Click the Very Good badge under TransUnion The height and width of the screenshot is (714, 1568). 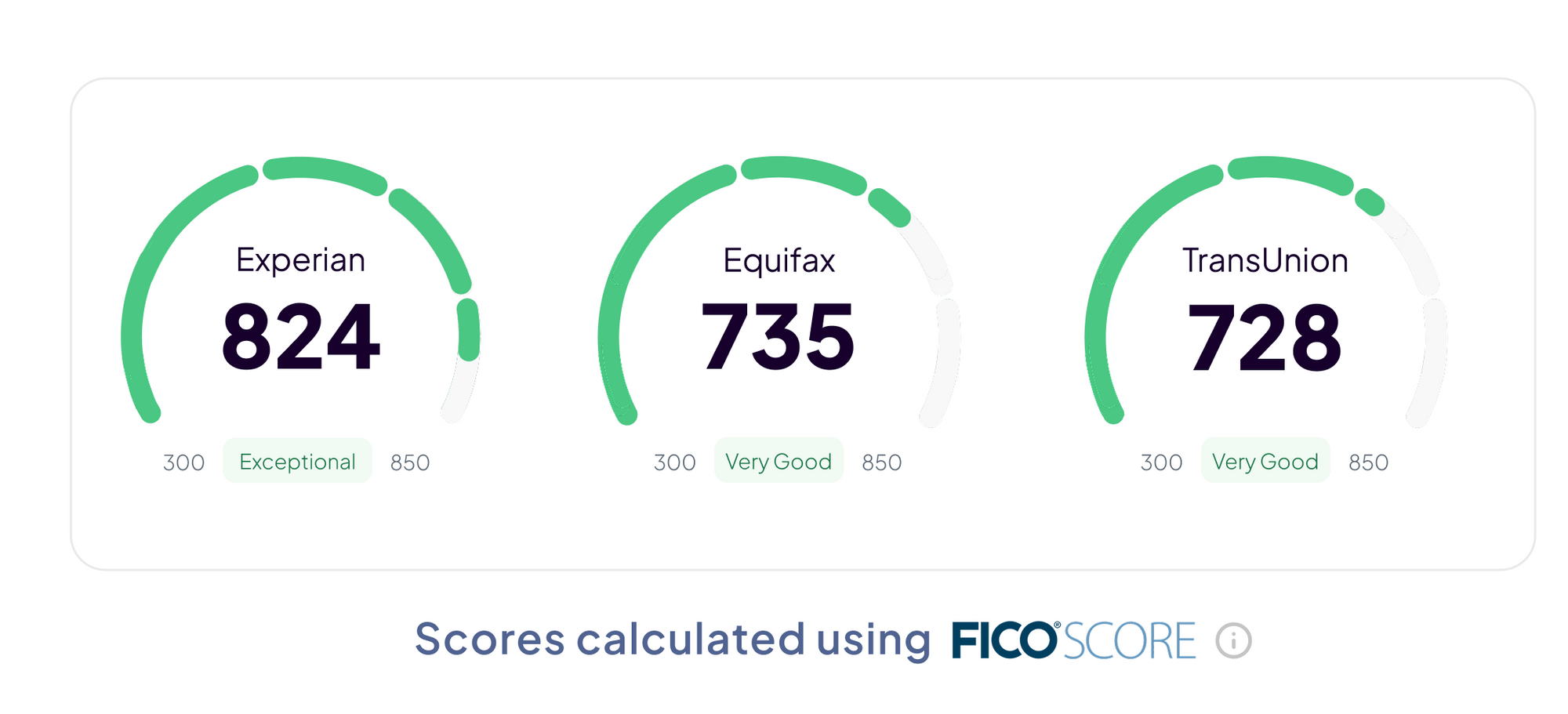tap(1265, 462)
